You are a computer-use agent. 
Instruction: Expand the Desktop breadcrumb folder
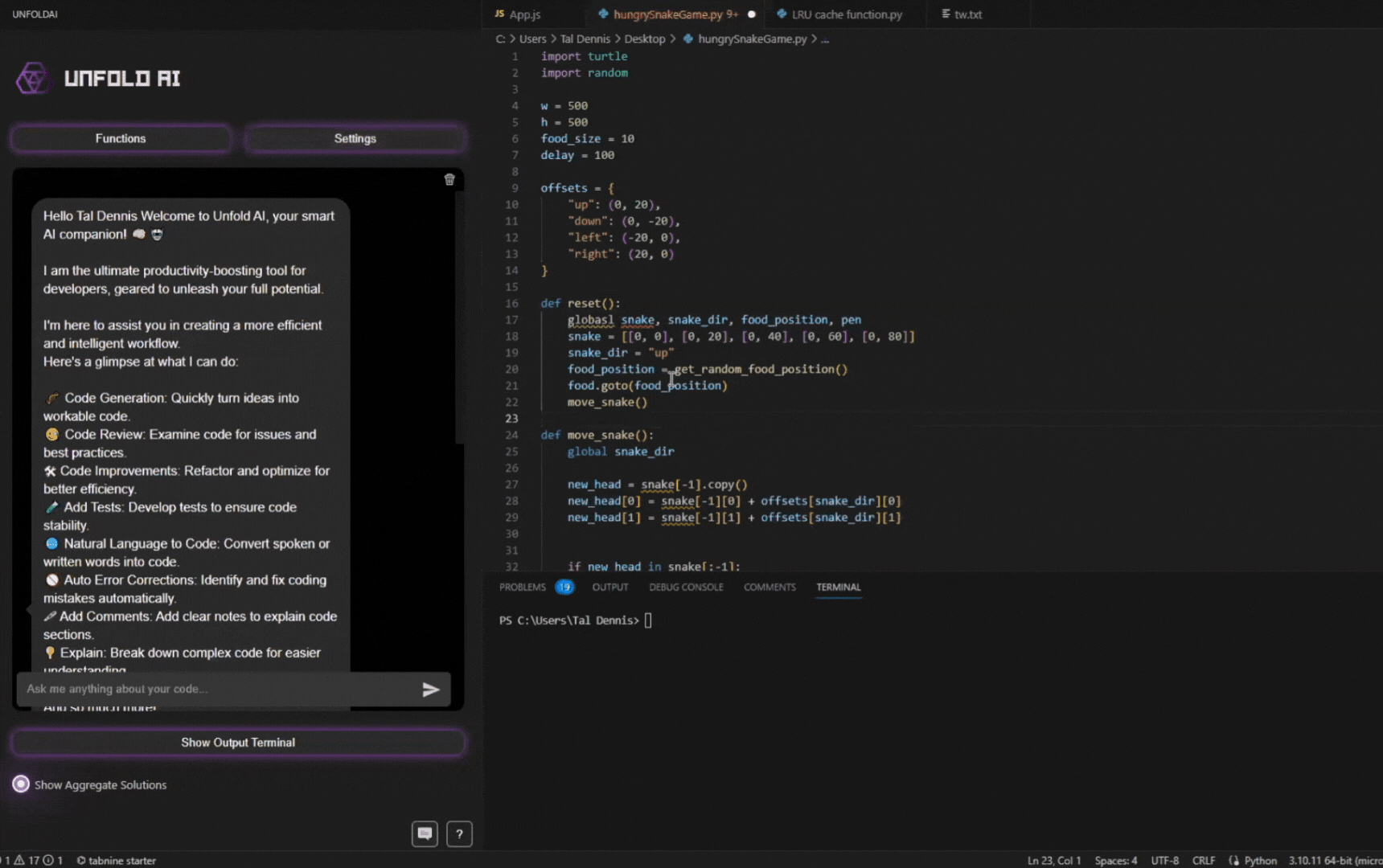tap(644, 39)
